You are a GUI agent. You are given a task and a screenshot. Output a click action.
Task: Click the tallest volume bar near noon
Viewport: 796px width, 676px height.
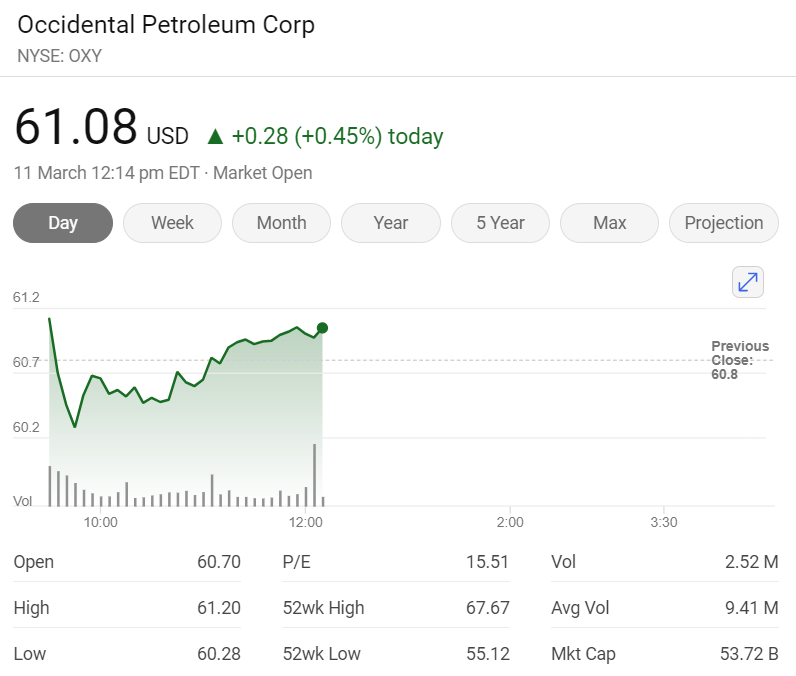pyautogui.click(x=315, y=475)
